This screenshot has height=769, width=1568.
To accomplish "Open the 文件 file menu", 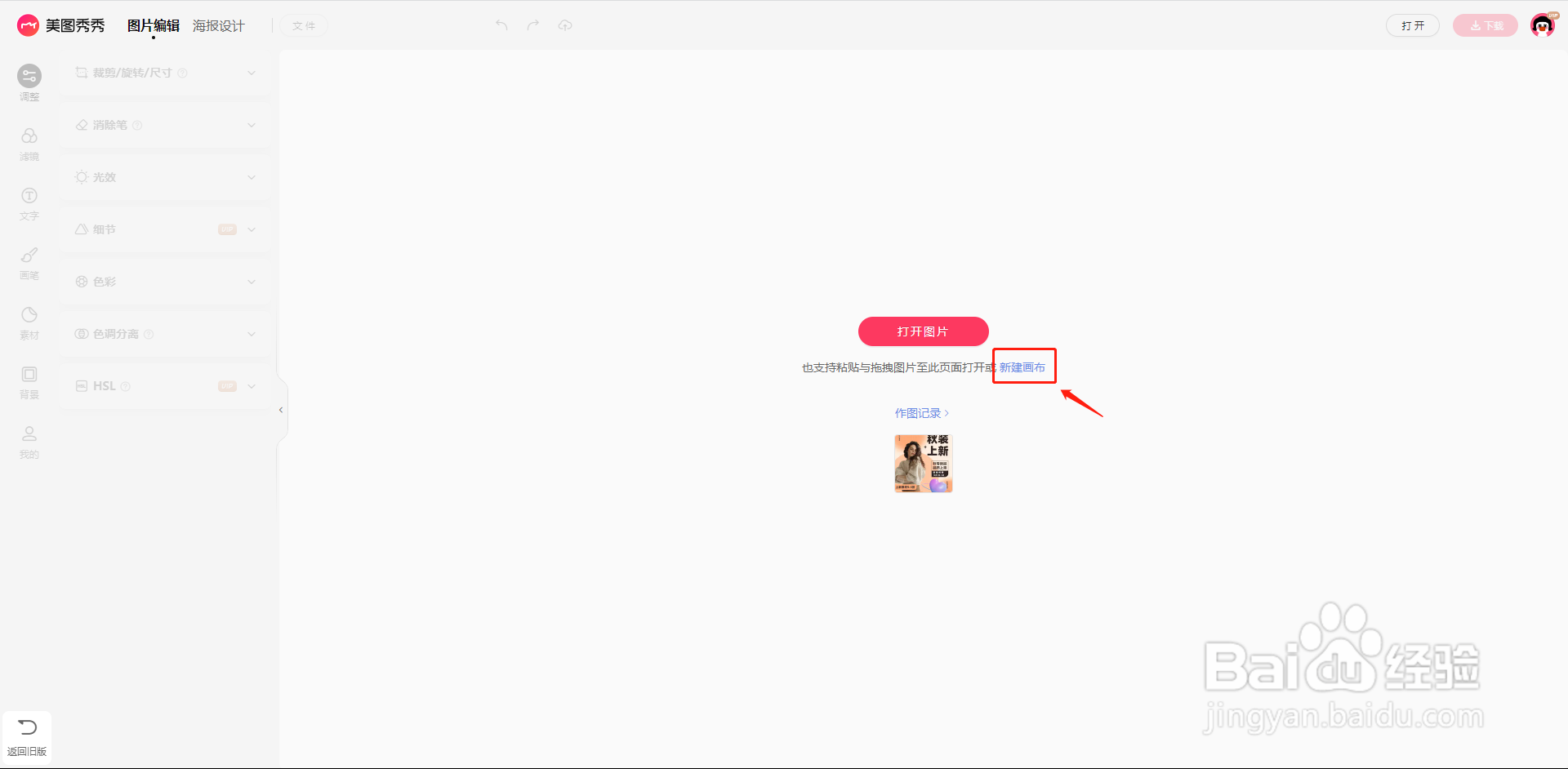I will pyautogui.click(x=304, y=26).
